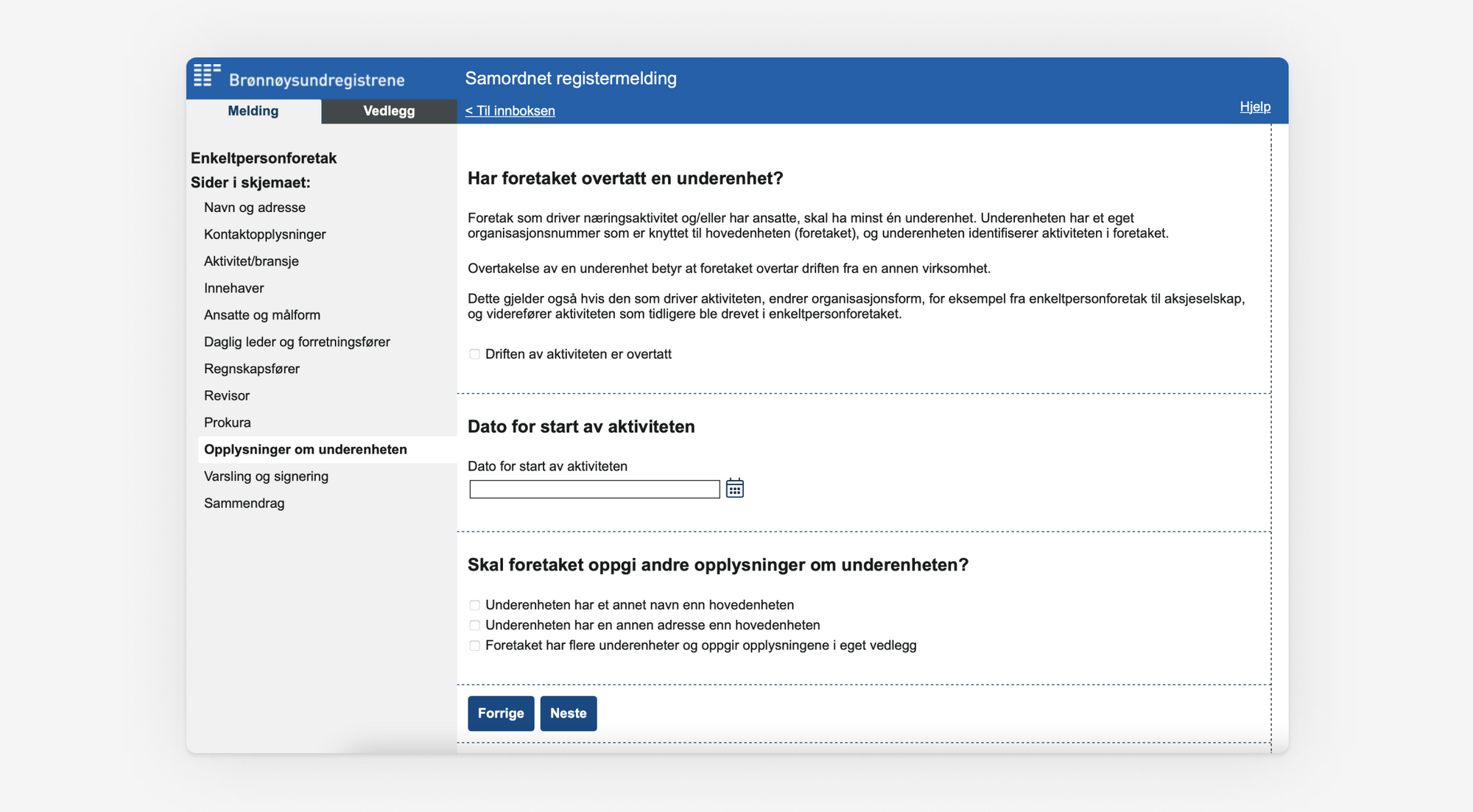Open 'Regnskapsfører' from the sidebar
This screenshot has width=1473, height=812.
coord(252,368)
